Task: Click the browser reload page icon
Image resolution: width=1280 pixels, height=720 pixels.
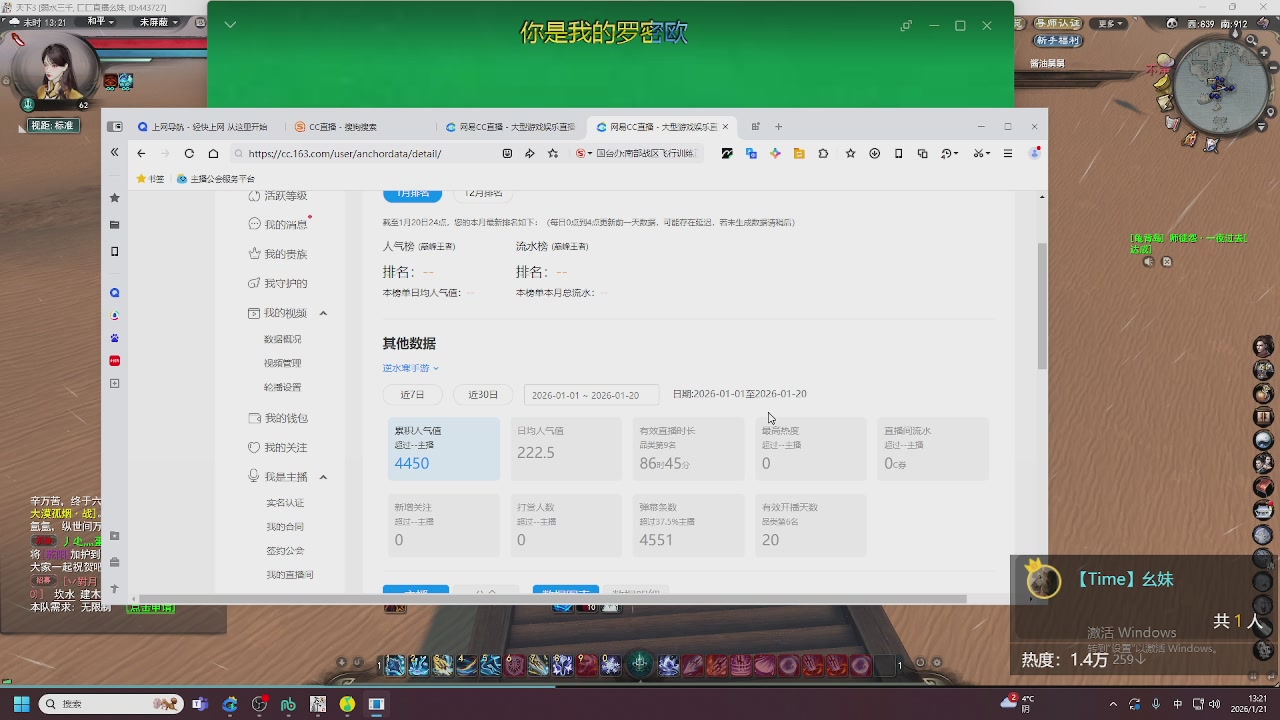Action: coord(189,153)
